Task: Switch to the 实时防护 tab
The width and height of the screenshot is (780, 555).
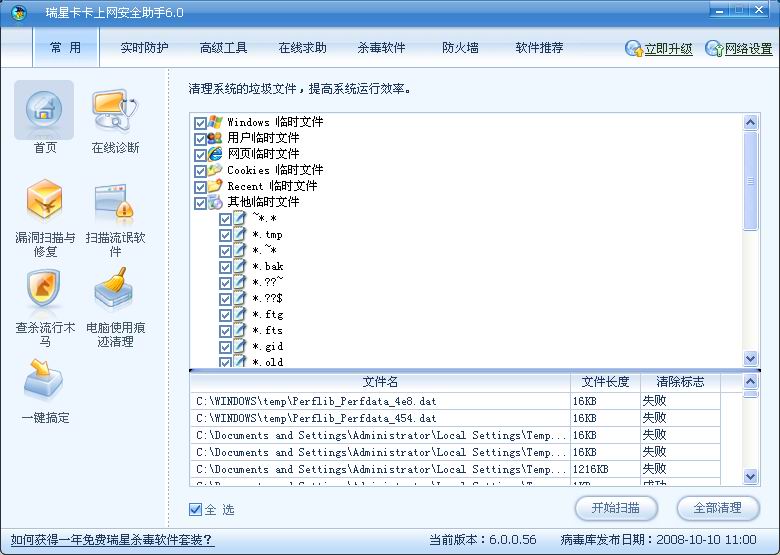Action: [x=144, y=48]
